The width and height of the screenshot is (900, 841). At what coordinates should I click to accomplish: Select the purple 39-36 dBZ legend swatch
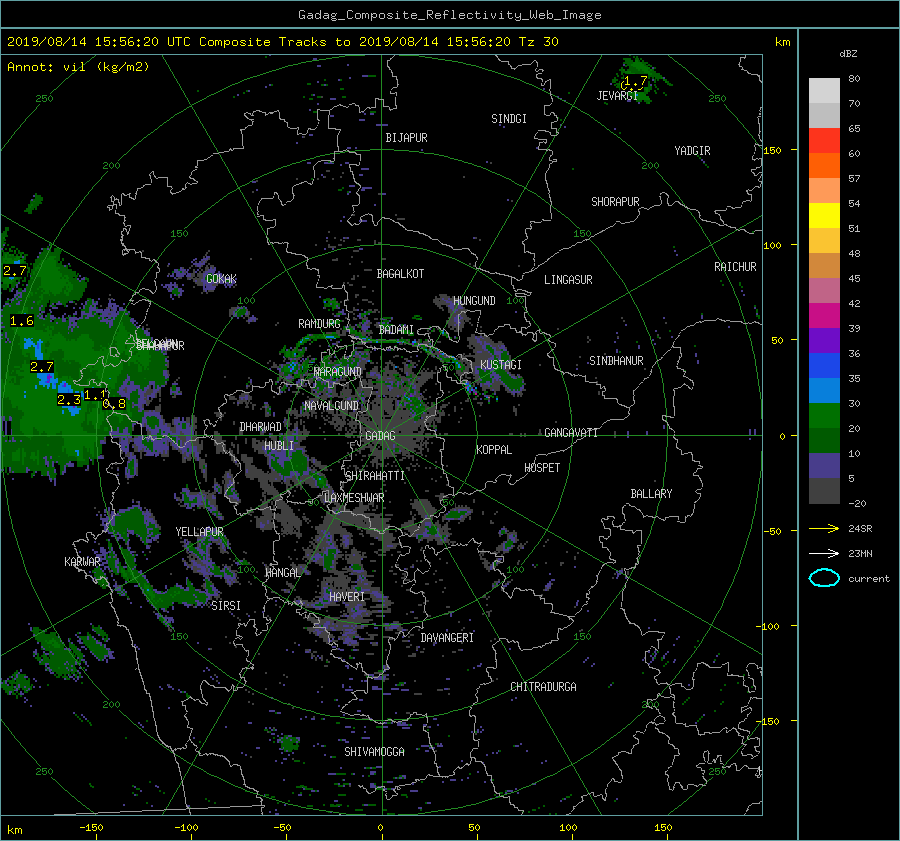coord(824,340)
